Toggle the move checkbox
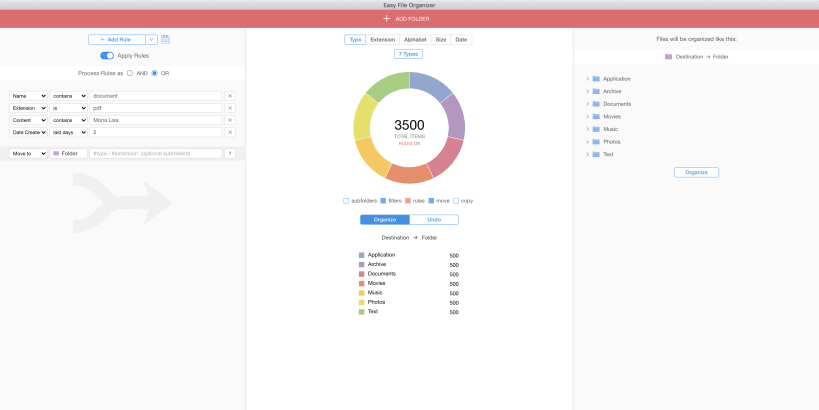 tap(431, 201)
